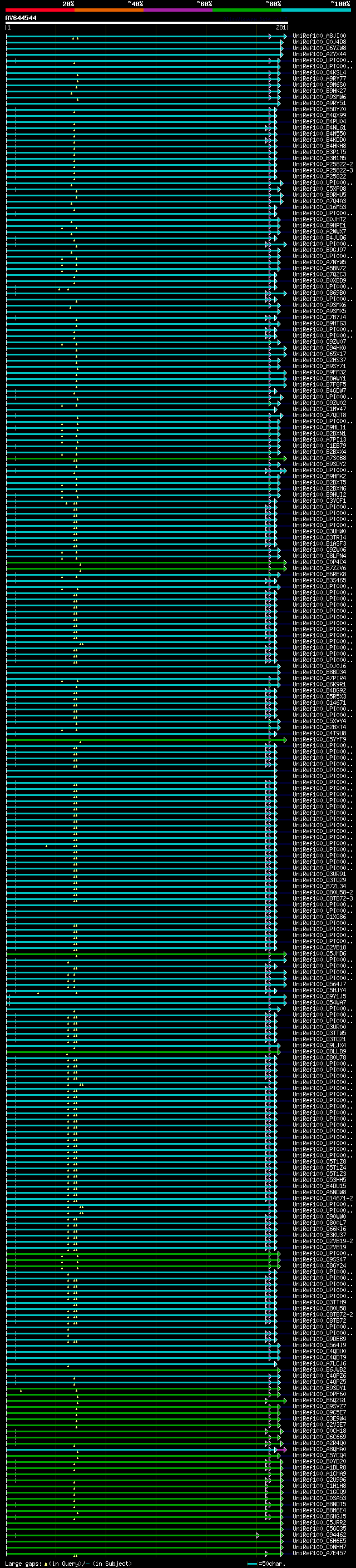Click the label UniRef100_C1H1H8
Screen dimensions: 356x1568
pyautogui.click(x=319, y=1486)
